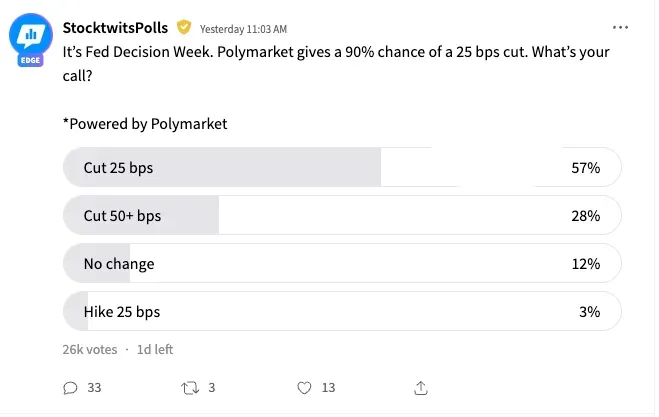Viewport: 659px width, 417px height.
Task: Vote for Cut 25 bps option
Action: pos(342,167)
